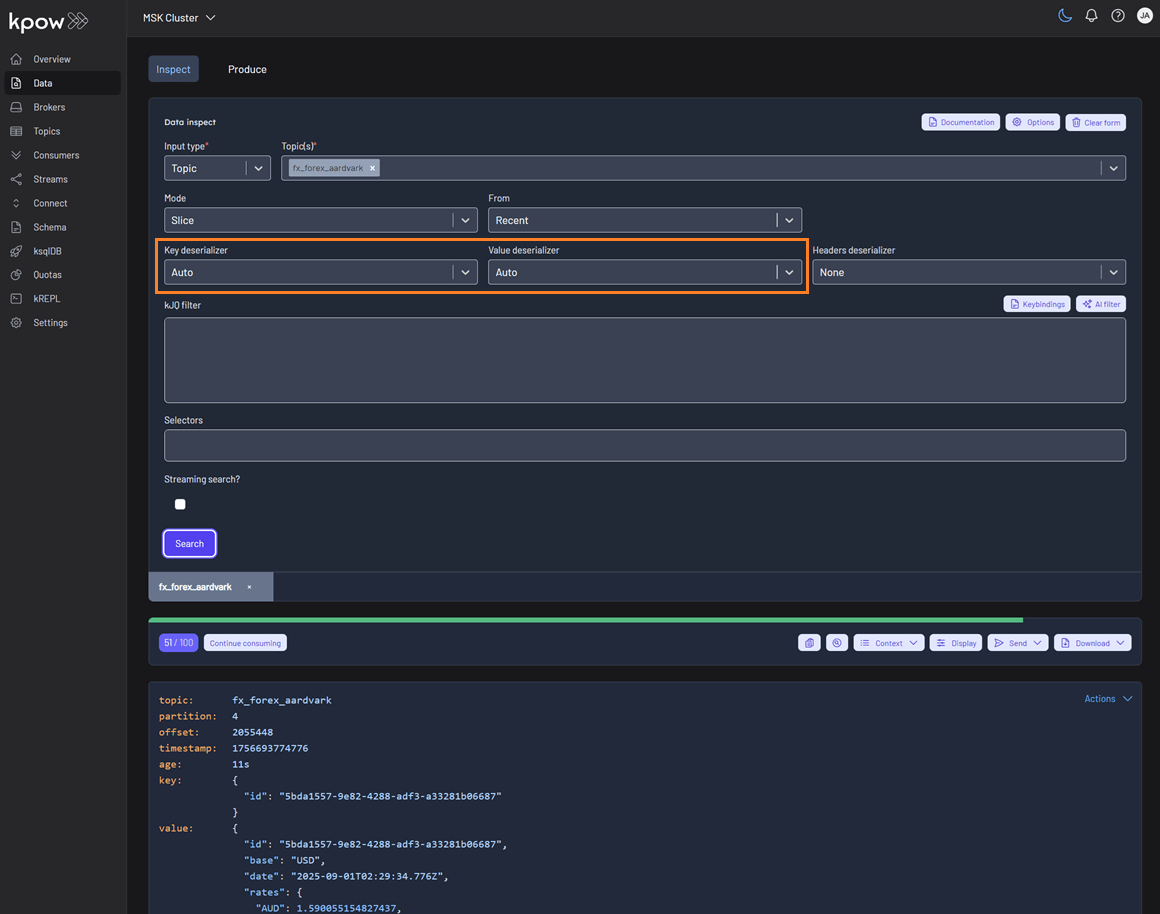Open the From dropdown set to Recent
Image resolution: width=1160 pixels, height=914 pixels.
click(x=644, y=221)
